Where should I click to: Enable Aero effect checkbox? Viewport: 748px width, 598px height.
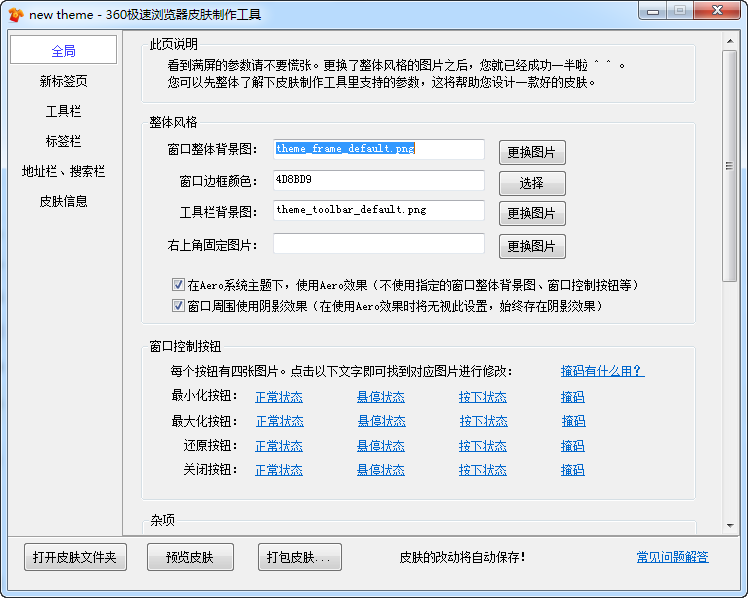click(x=179, y=285)
